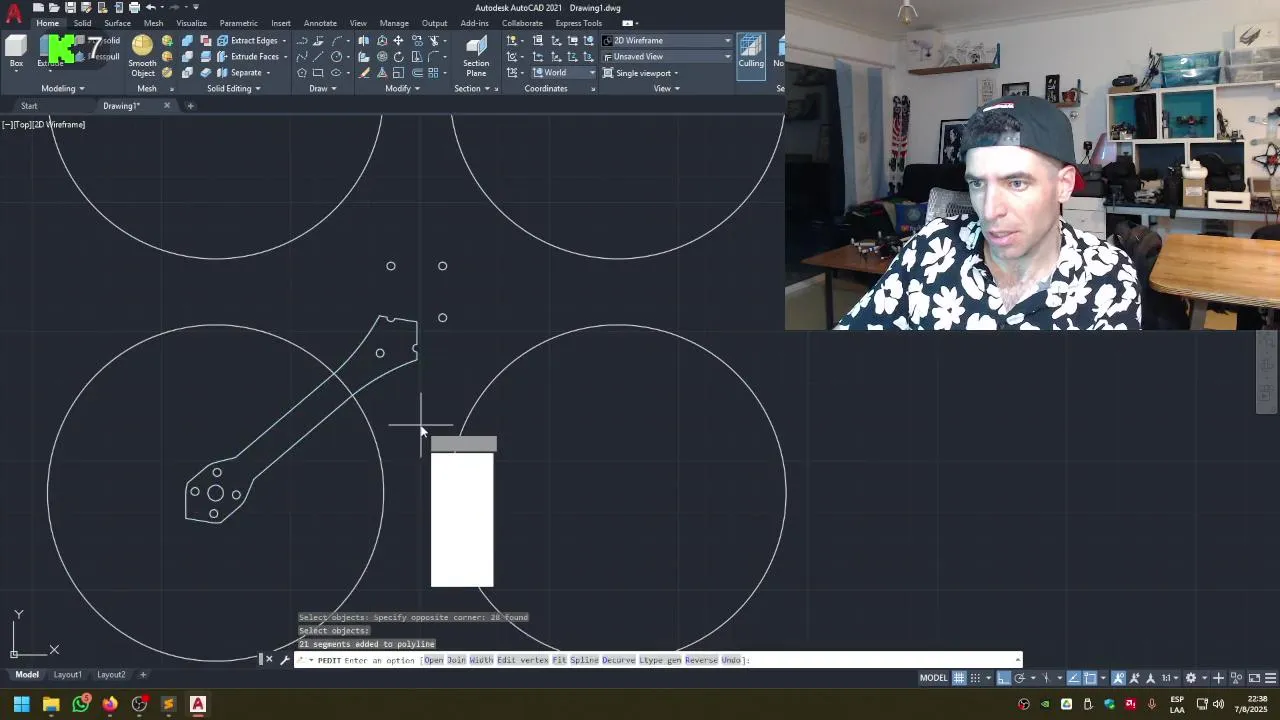Viewport: 1280px width, 720px height.
Task: Choose the Join option in PEDIT prompt
Action: 456,660
